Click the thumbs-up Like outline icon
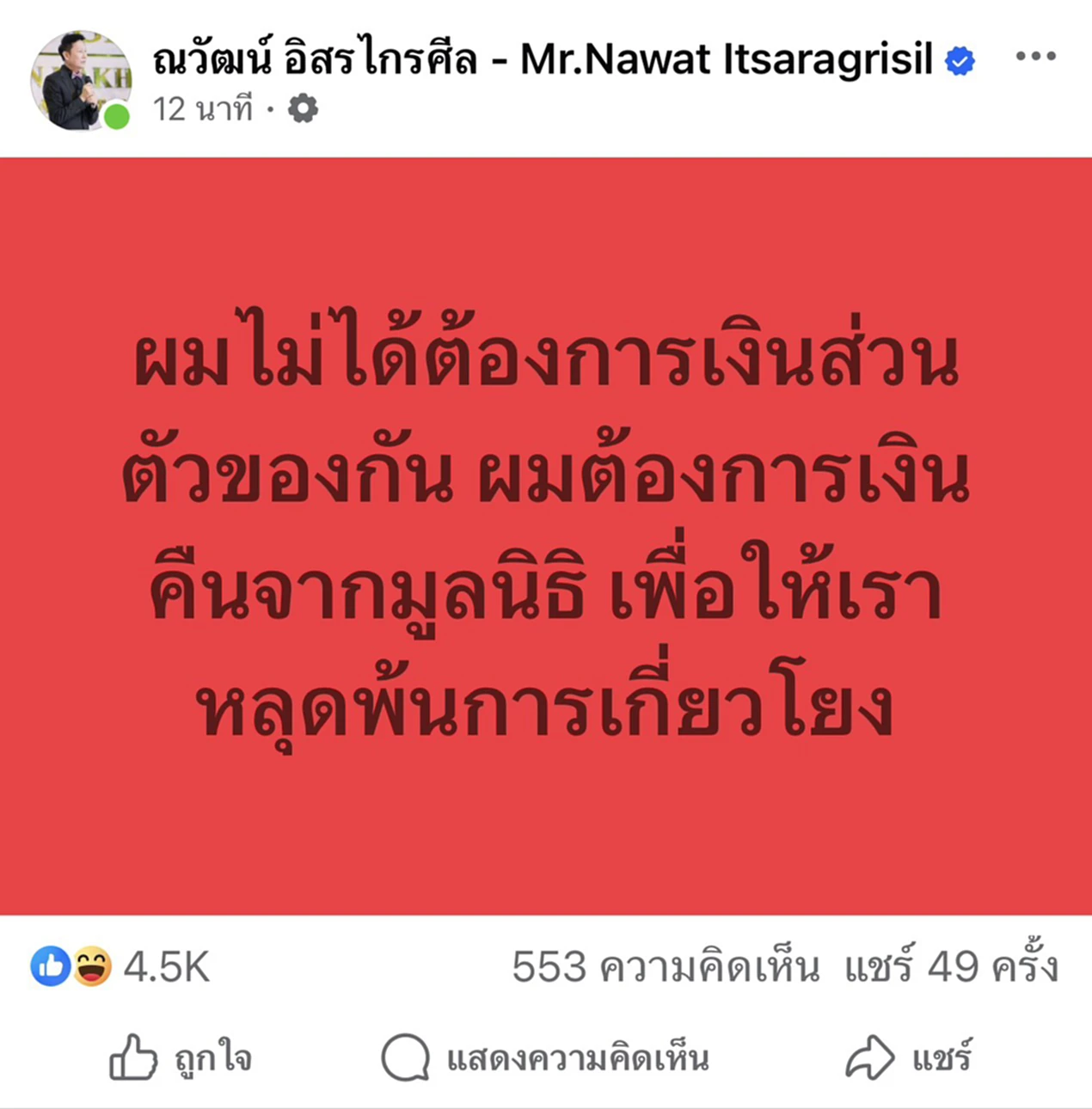This screenshot has width=1092, height=1109. (x=133, y=1057)
